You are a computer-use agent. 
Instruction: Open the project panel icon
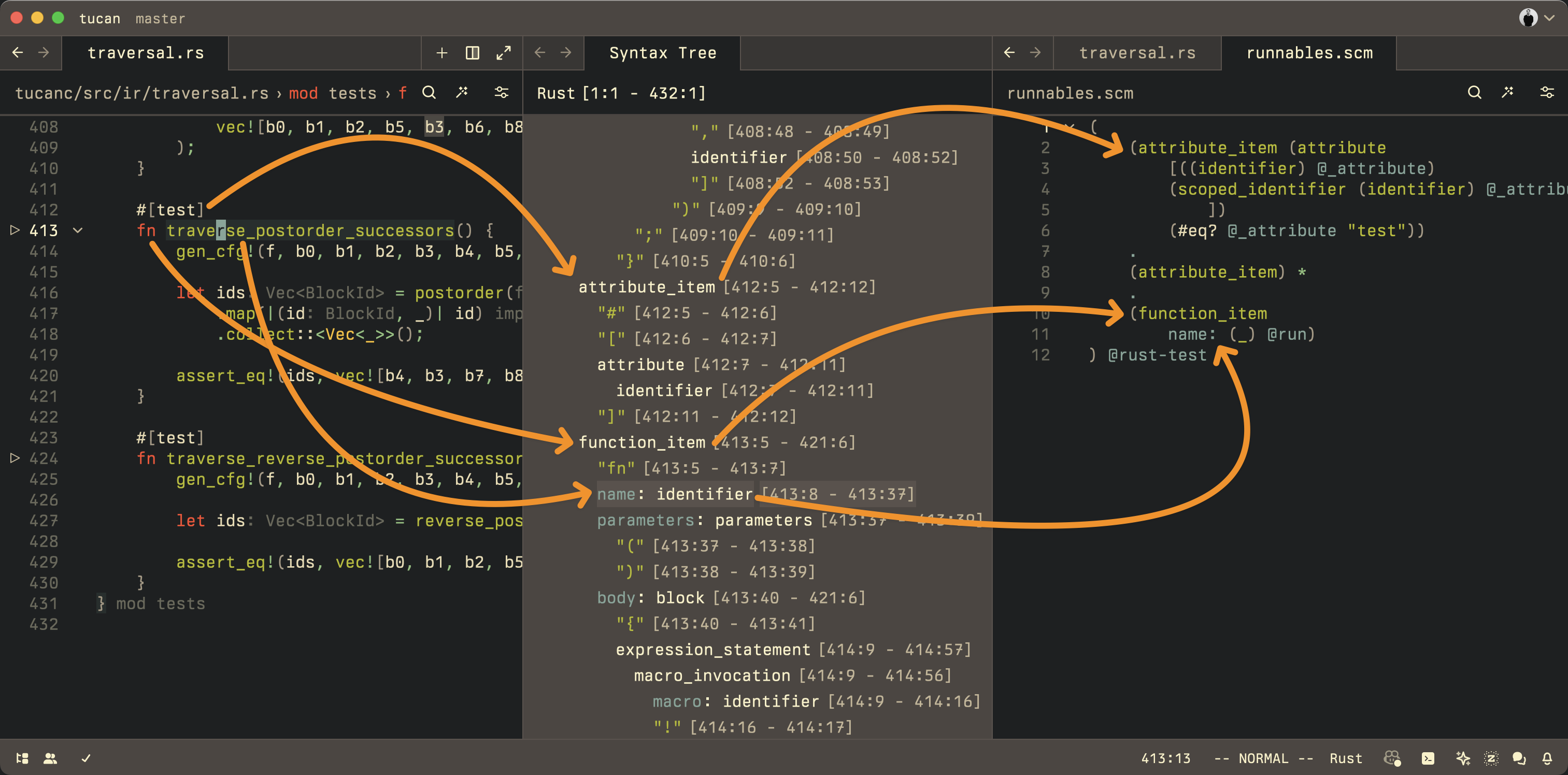point(22,758)
